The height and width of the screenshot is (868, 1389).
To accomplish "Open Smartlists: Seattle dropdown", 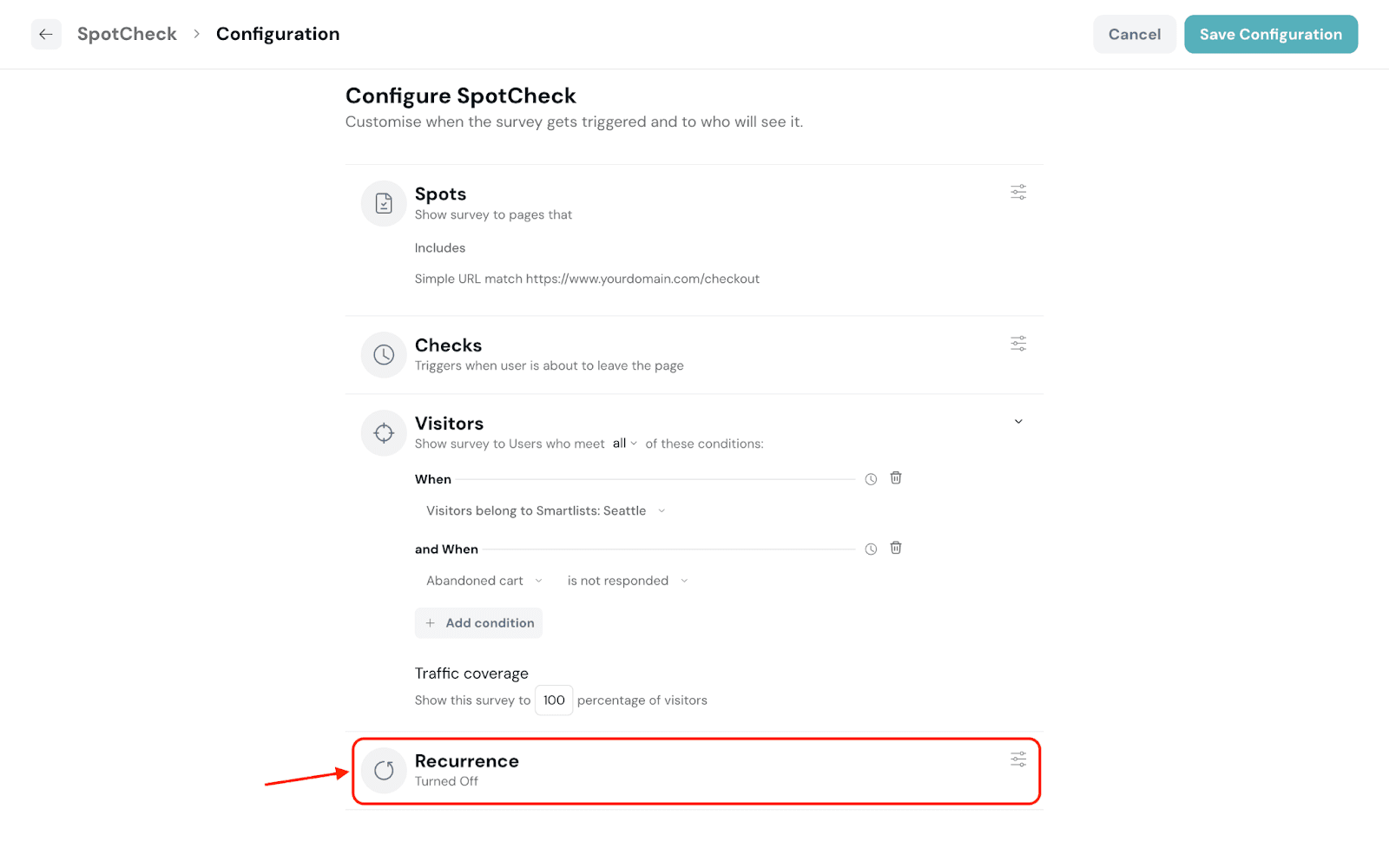I will pyautogui.click(x=545, y=511).
